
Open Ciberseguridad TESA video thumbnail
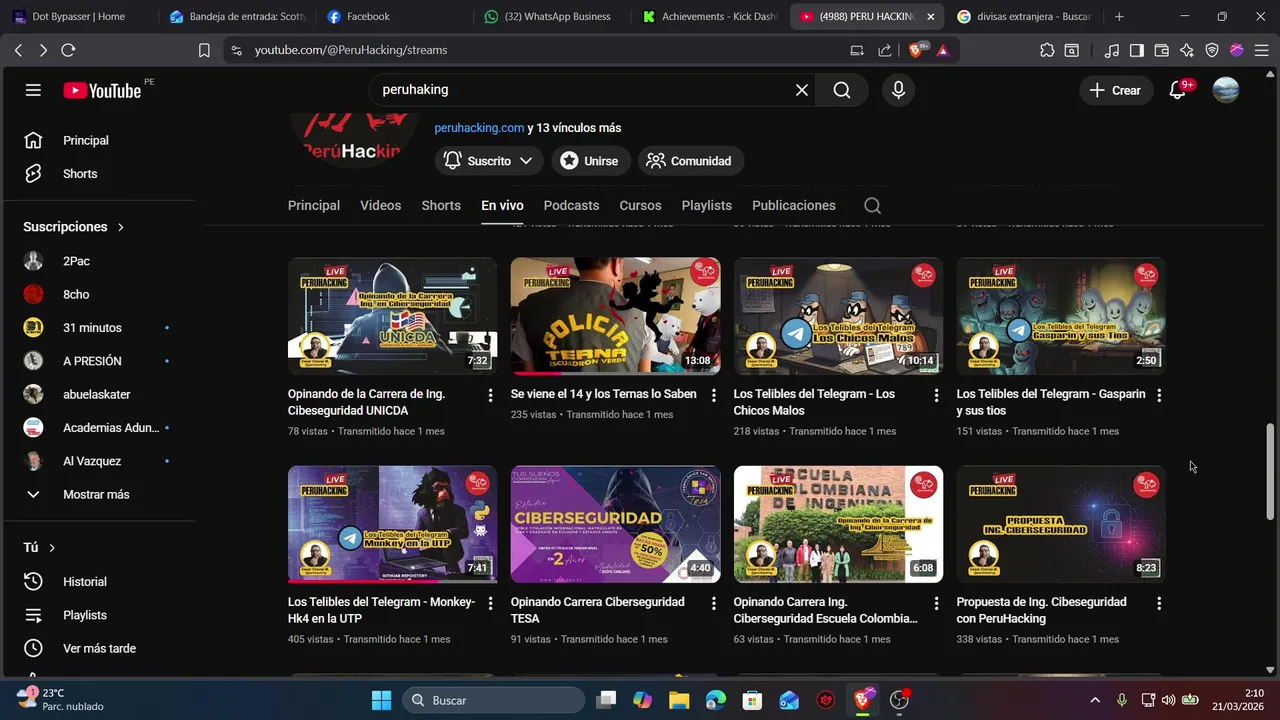(x=615, y=524)
